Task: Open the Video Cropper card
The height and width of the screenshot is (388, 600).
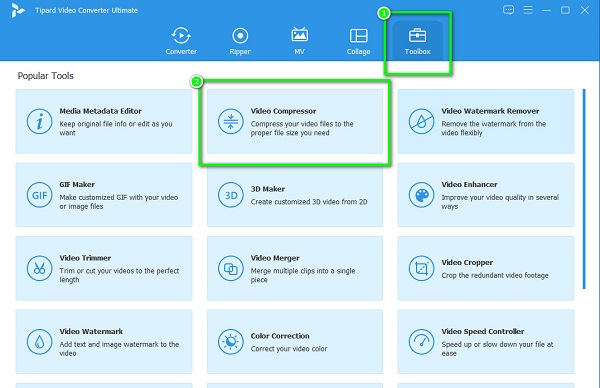Action: click(x=486, y=268)
